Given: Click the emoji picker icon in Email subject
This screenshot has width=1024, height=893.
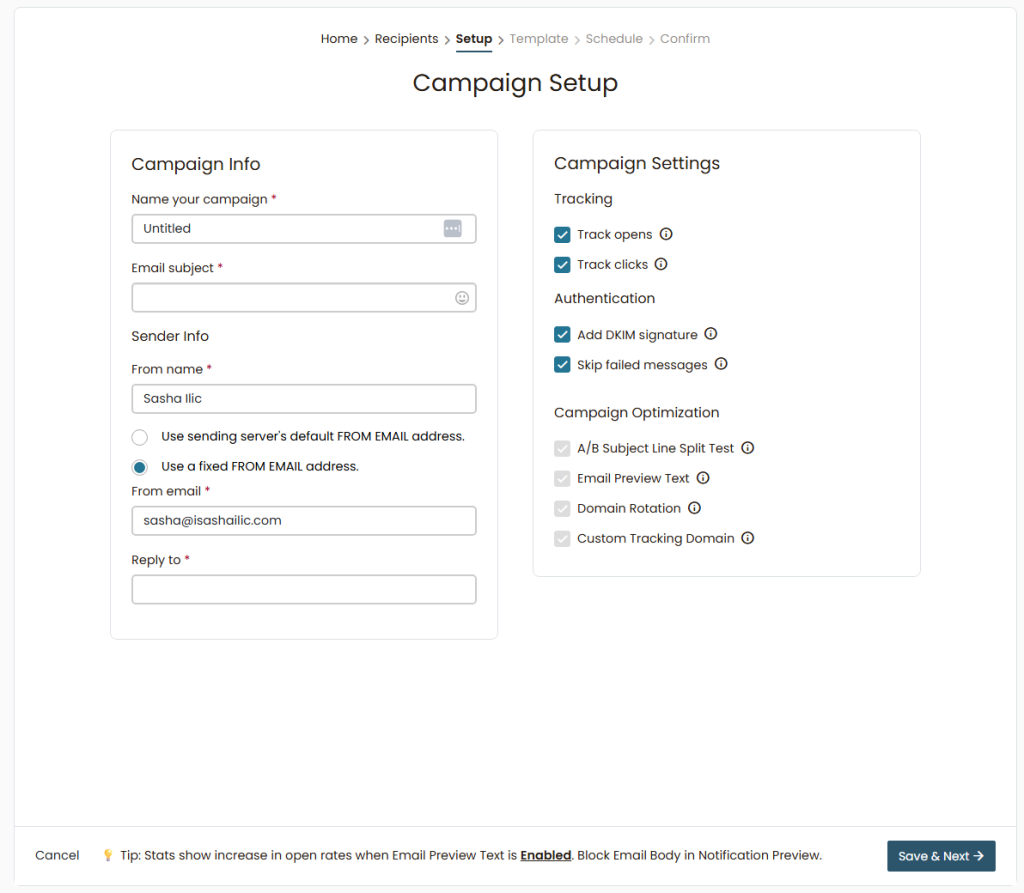Looking at the screenshot, I should 462,298.
